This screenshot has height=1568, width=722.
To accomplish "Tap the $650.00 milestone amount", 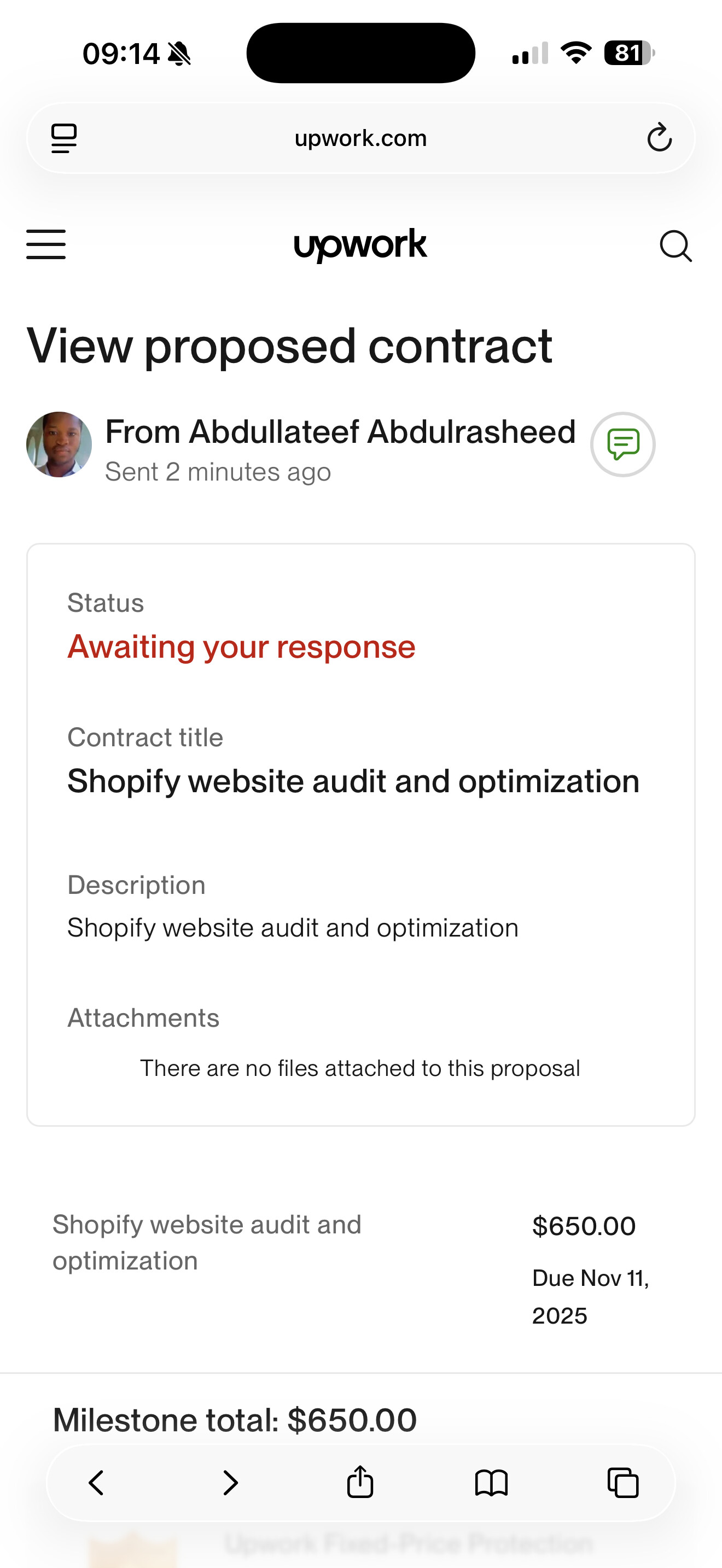I will tap(583, 1226).
